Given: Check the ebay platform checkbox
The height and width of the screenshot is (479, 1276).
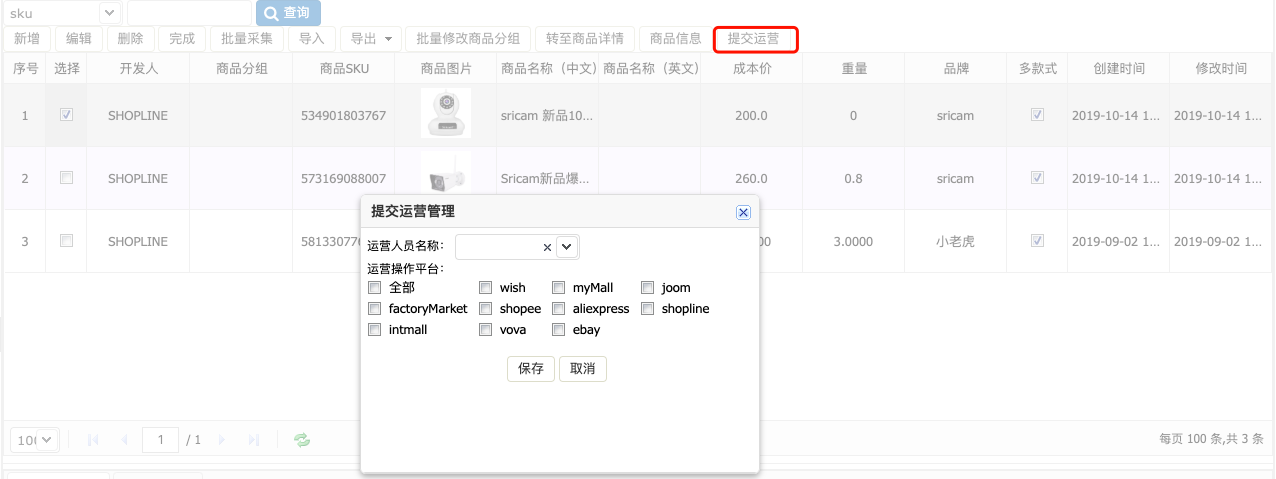Looking at the screenshot, I should (x=559, y=329).
